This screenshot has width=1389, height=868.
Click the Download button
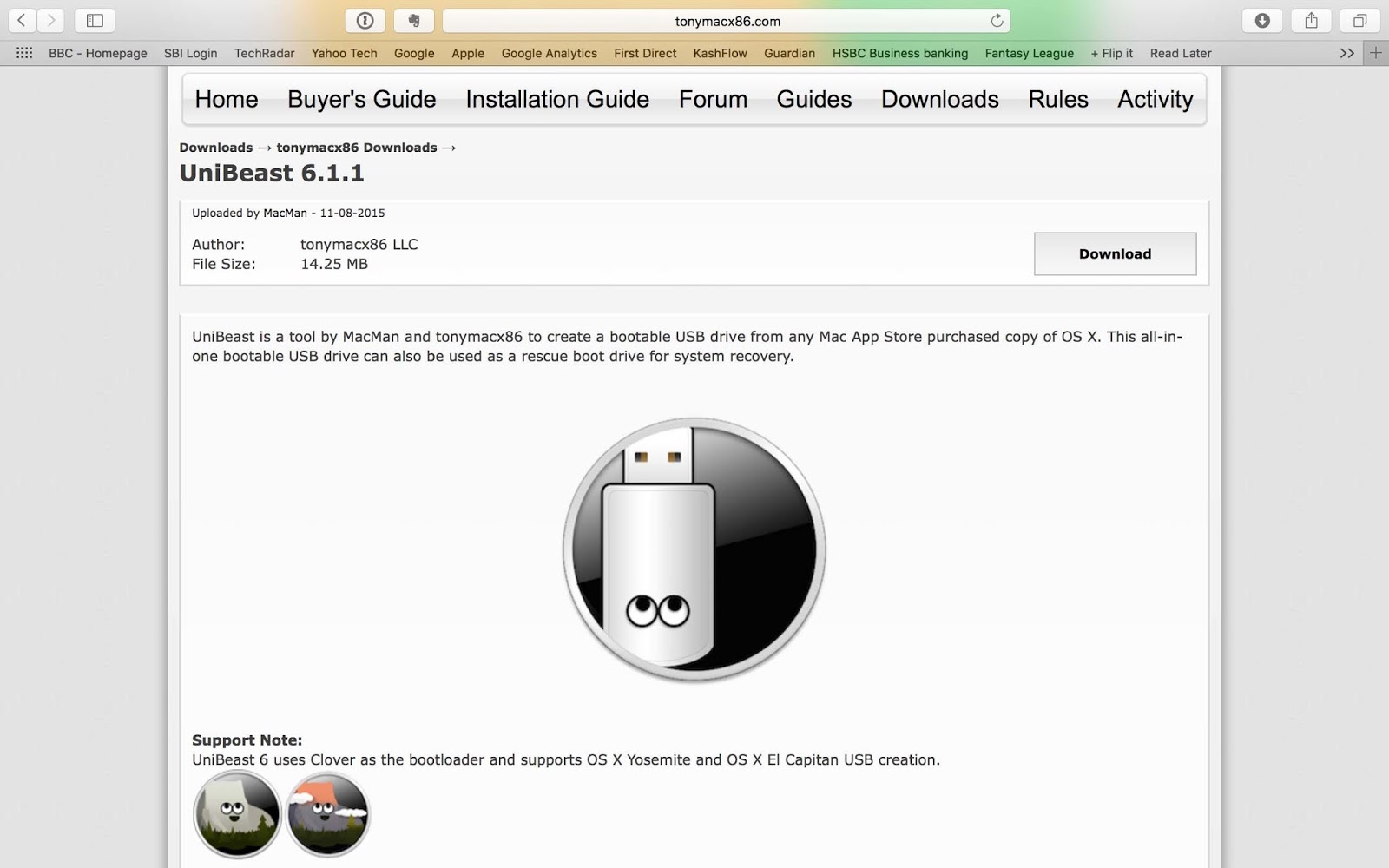[x=1116, y=253]
